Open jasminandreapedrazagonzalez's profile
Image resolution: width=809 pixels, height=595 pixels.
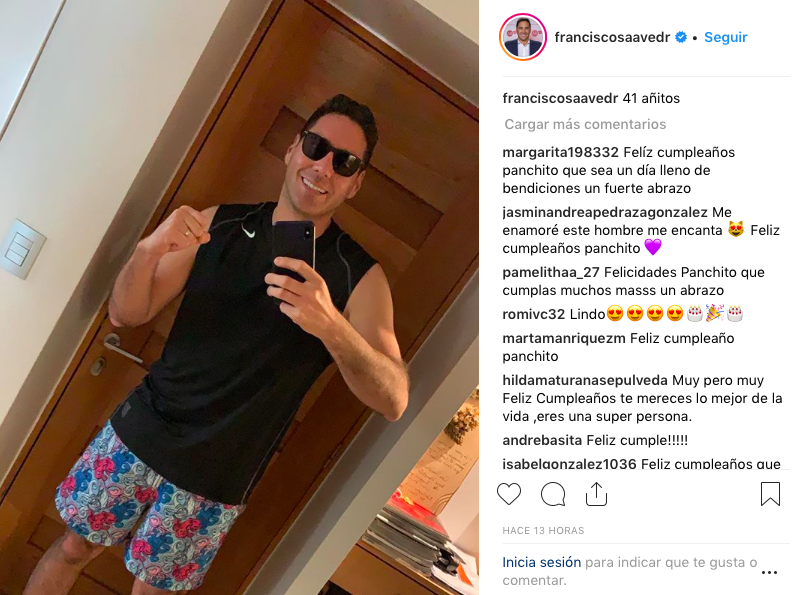(605, 212)
